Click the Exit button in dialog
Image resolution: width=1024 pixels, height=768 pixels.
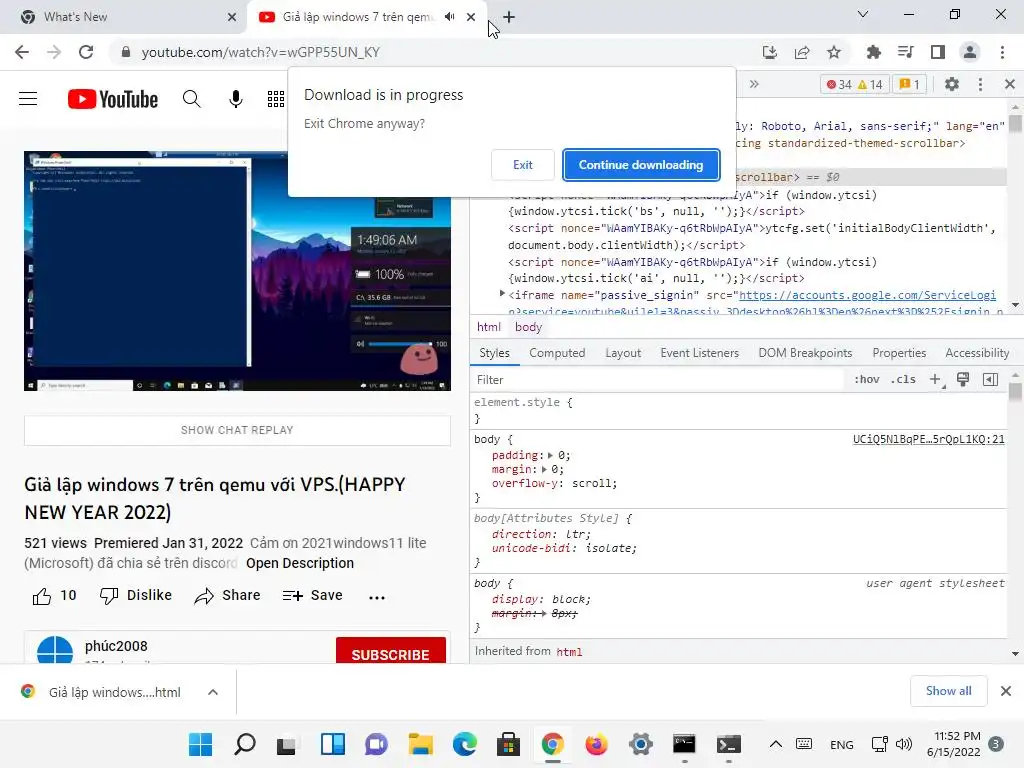click(x=522, y=165)
